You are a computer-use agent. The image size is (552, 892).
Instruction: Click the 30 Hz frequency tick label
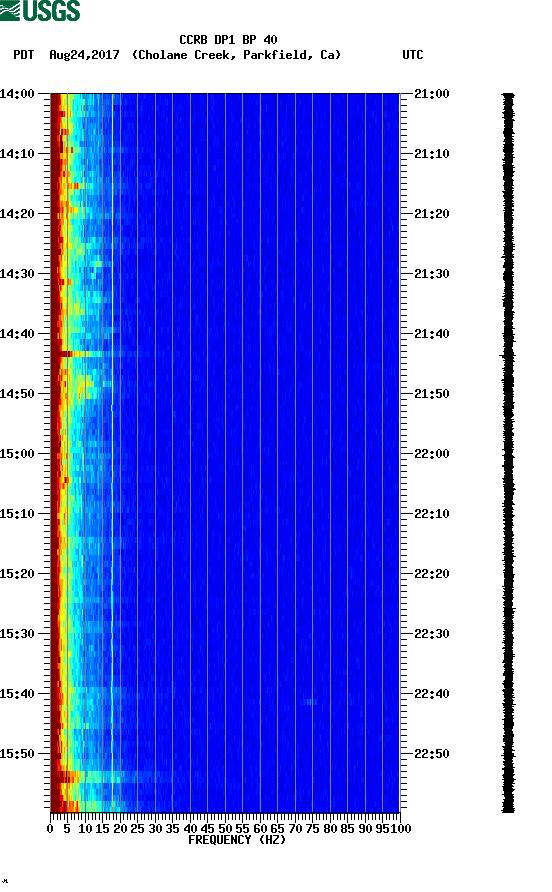(x=155, y=829)
